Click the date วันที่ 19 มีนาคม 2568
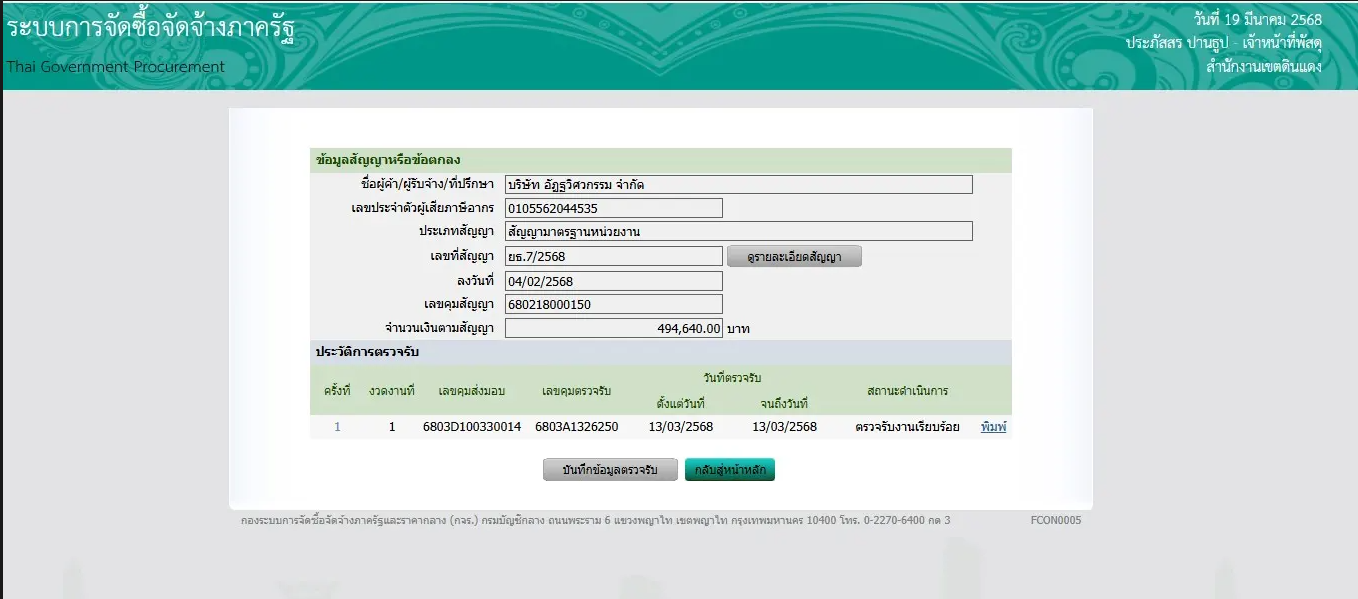 coord(1258,20)
